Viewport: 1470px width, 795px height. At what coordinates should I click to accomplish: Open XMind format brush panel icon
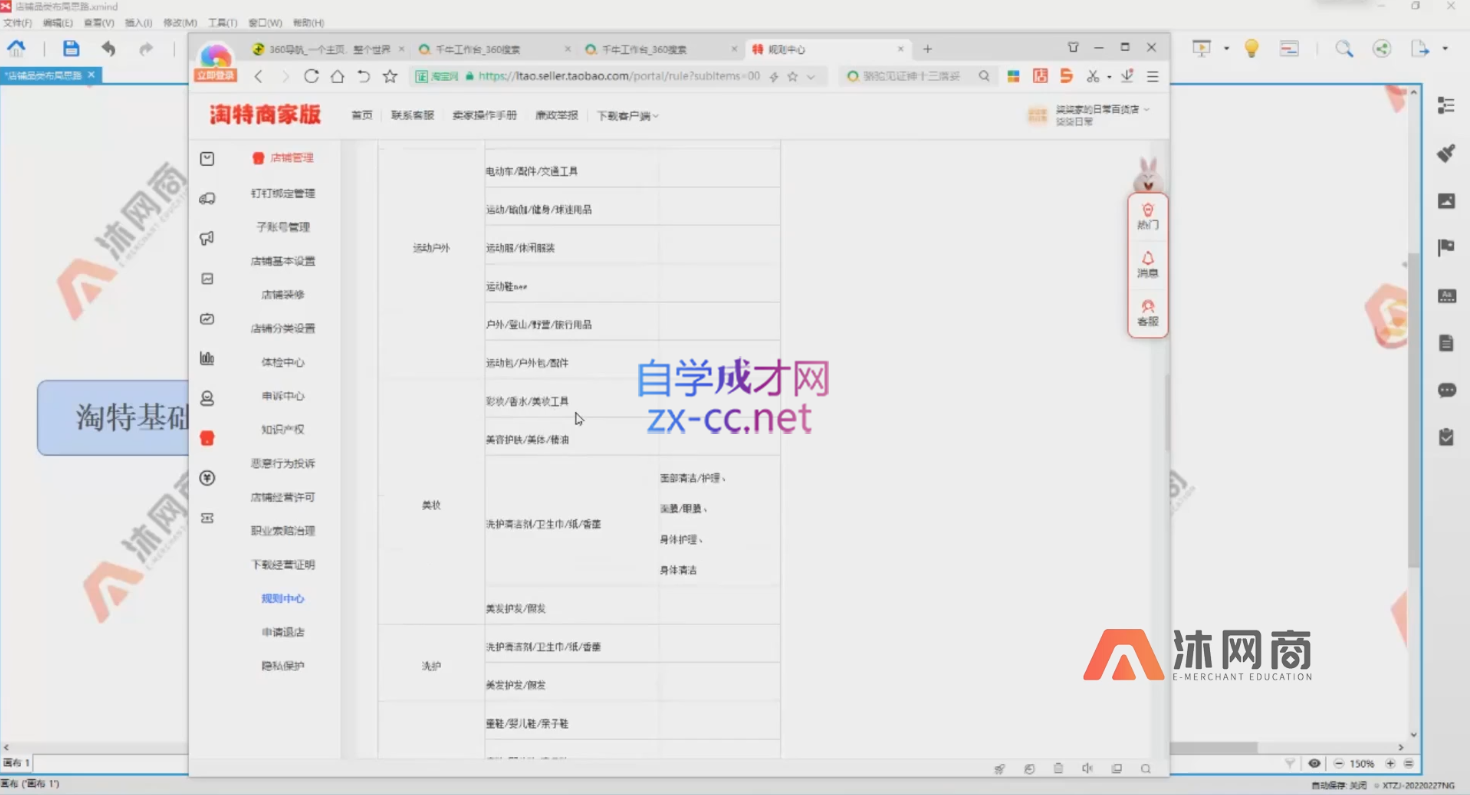[1446, 153]
